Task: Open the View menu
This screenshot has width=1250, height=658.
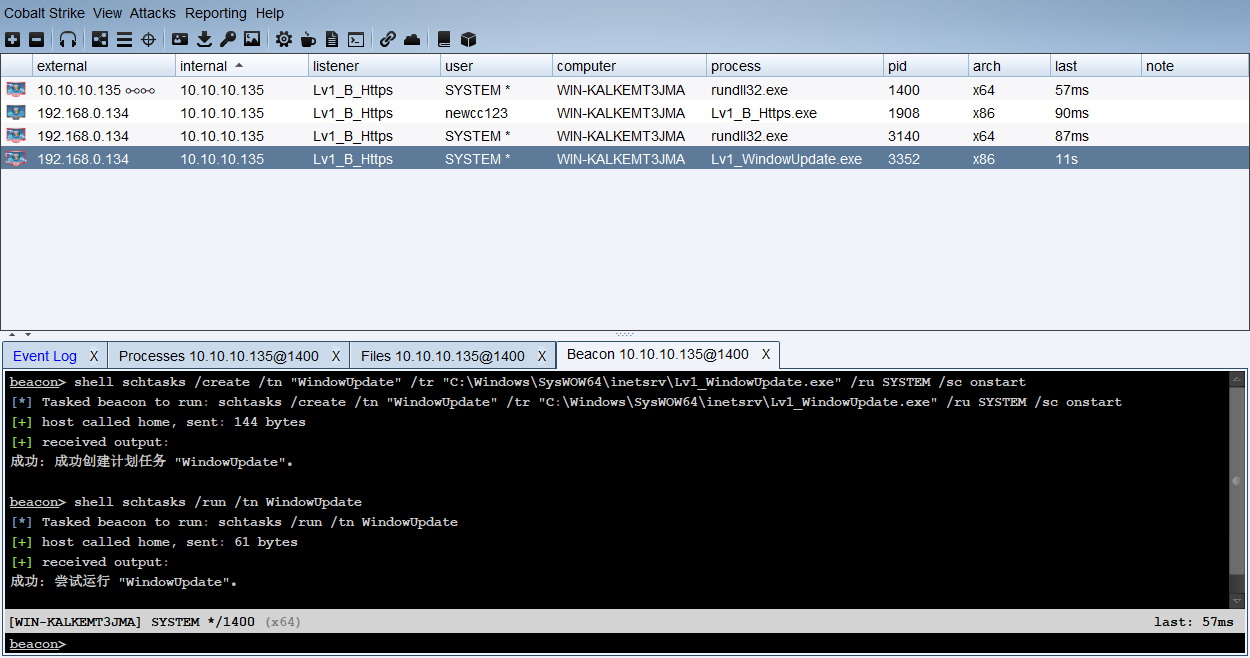Action: click(x=107, y=13)
